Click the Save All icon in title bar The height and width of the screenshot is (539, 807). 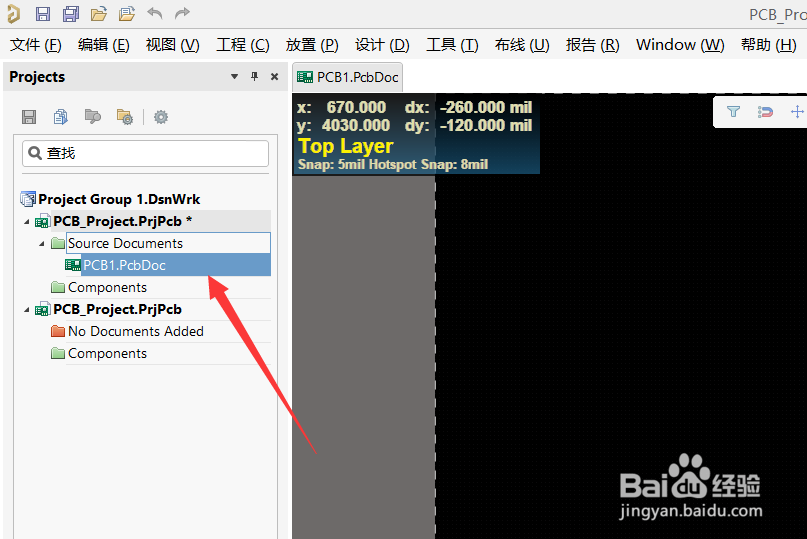coord(71,14)
